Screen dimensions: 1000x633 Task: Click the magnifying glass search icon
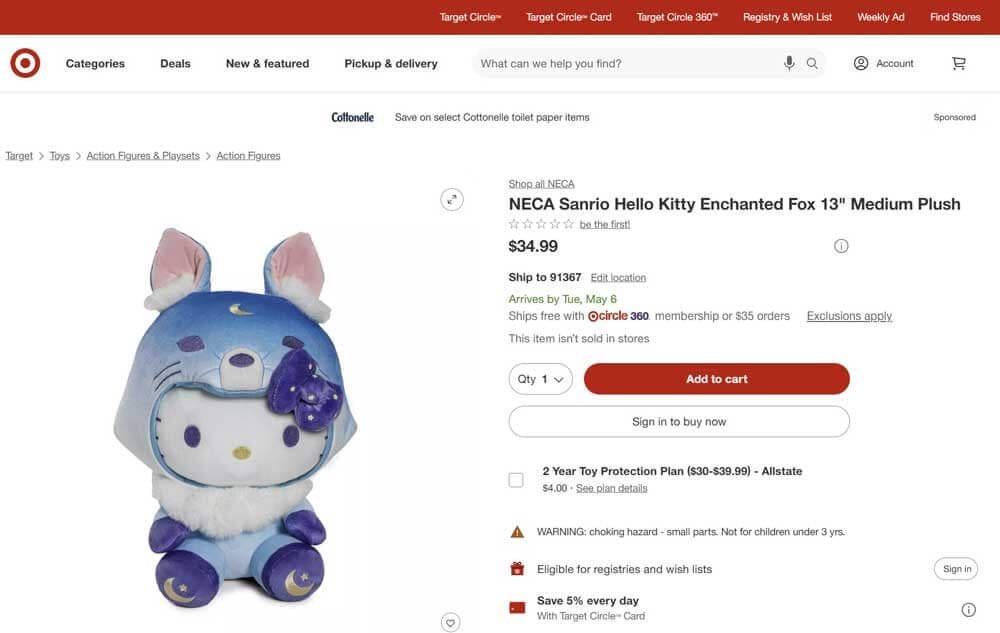(x=812, y=63)
